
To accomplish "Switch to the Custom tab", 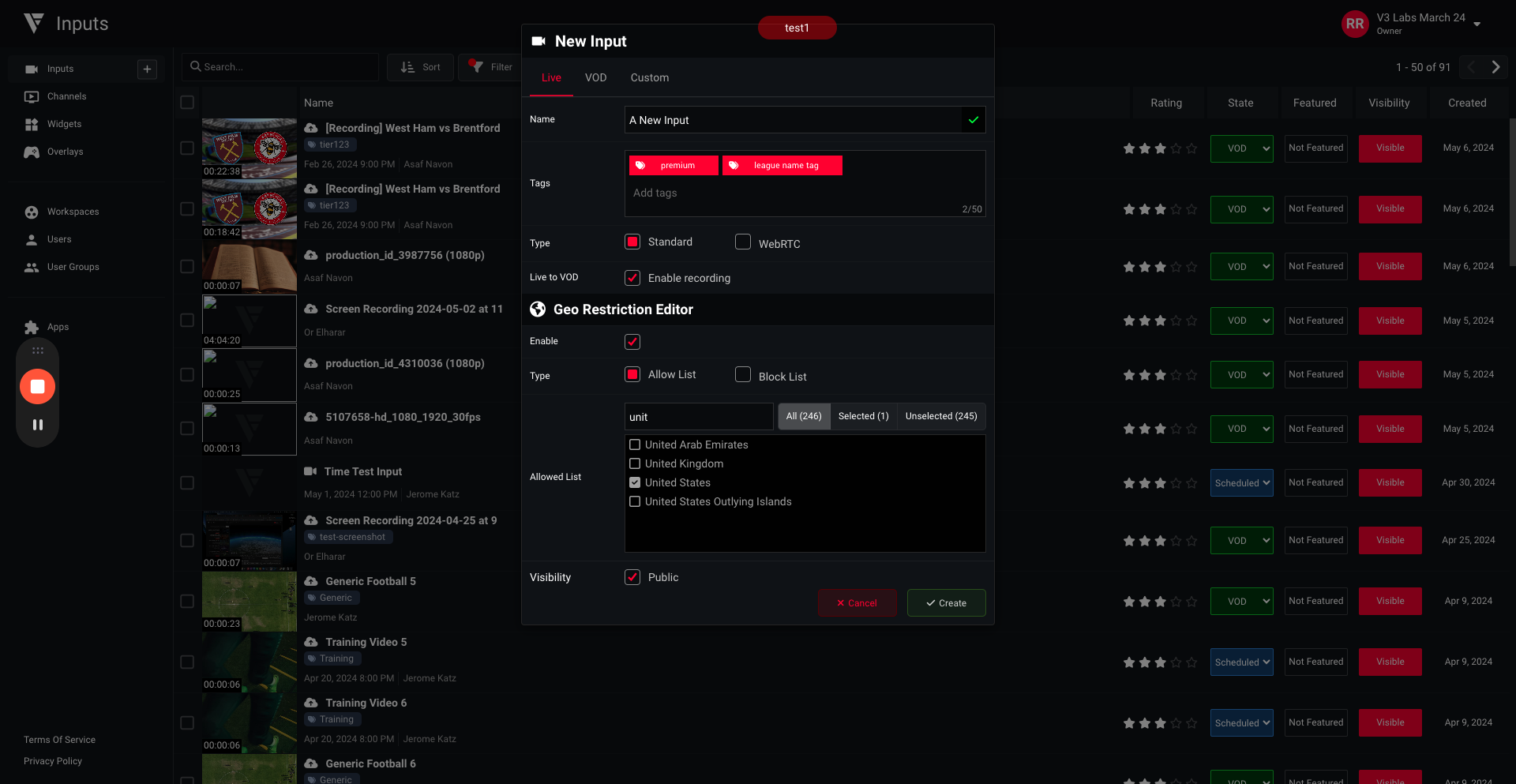I will point(649,78).
